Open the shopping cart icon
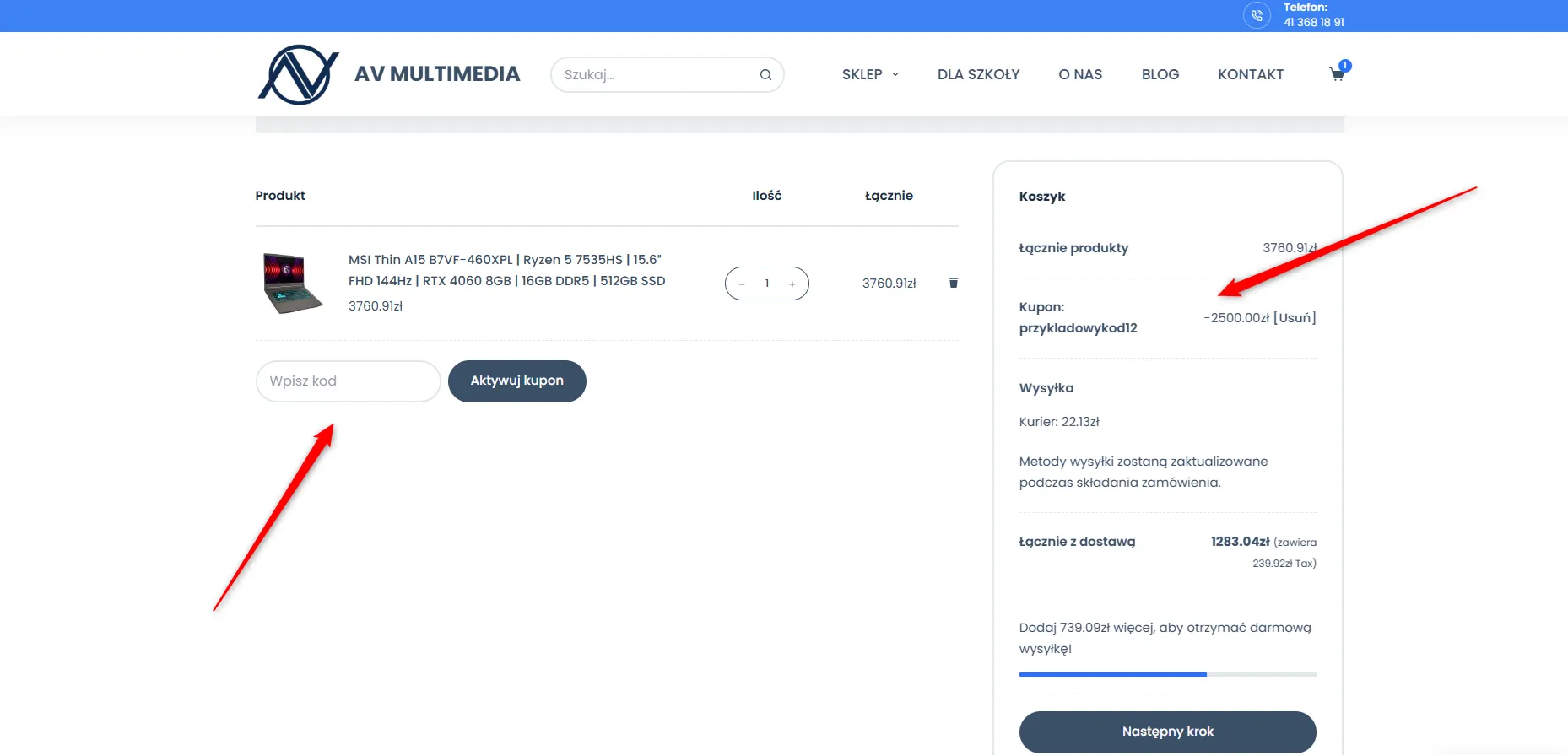The image size is (1568, 756). pyautogui.click(x=1338, y=73)
